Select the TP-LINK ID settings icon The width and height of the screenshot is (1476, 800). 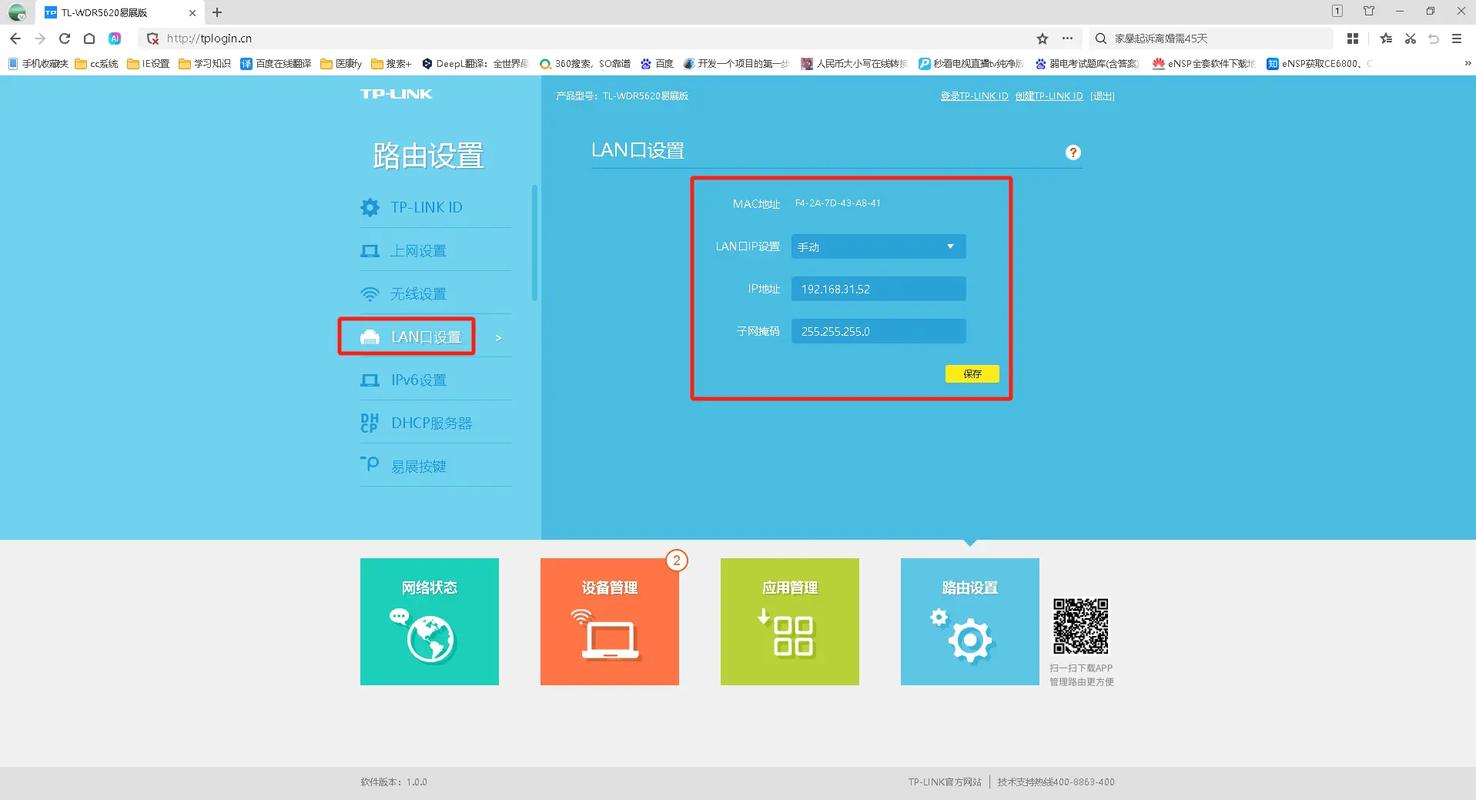click(369, 206)
